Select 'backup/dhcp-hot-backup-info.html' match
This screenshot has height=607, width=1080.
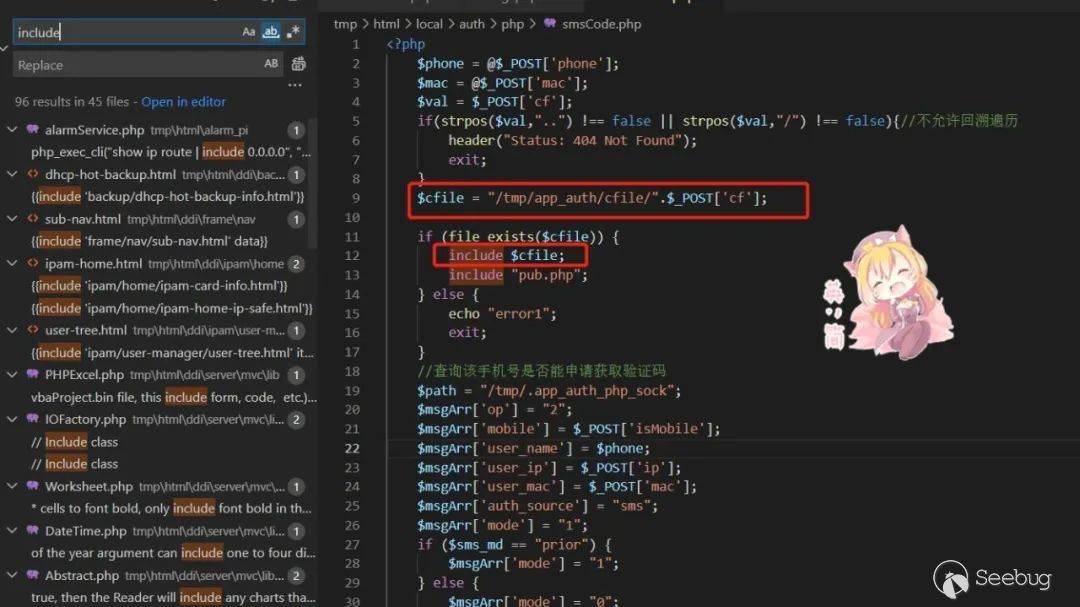coord(167,196)
